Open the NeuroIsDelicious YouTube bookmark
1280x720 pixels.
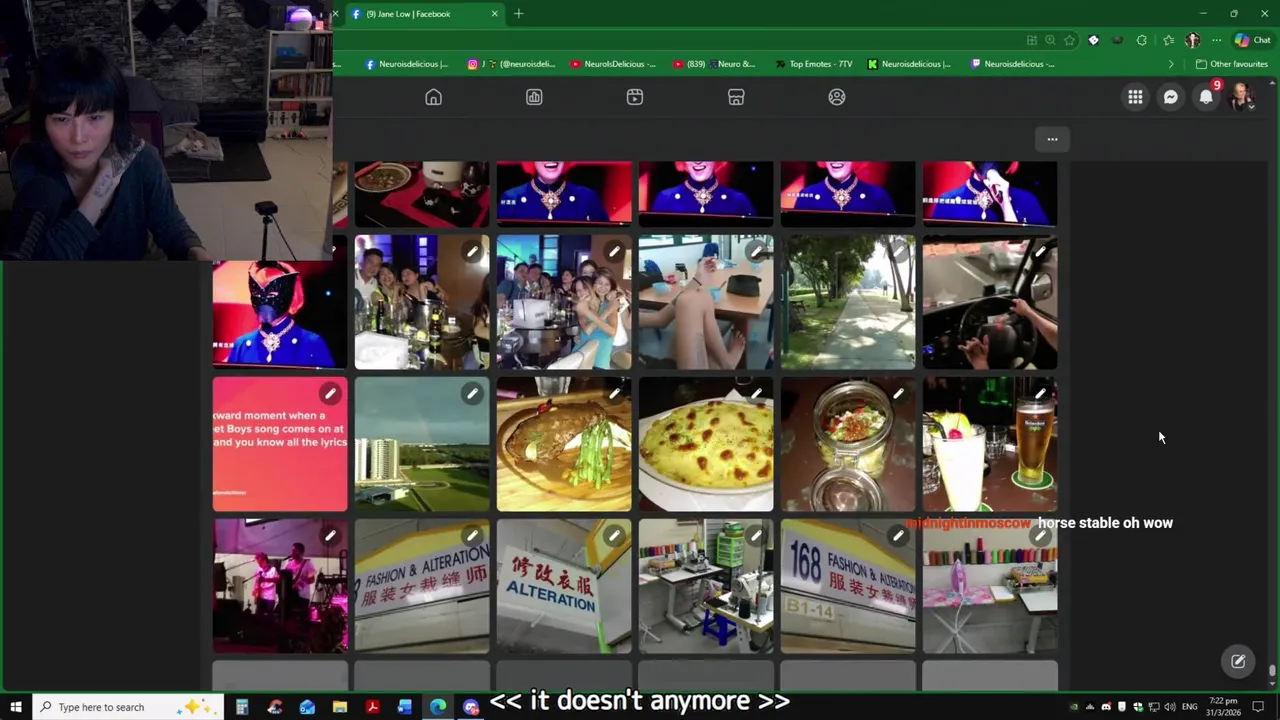coord(613,64)
